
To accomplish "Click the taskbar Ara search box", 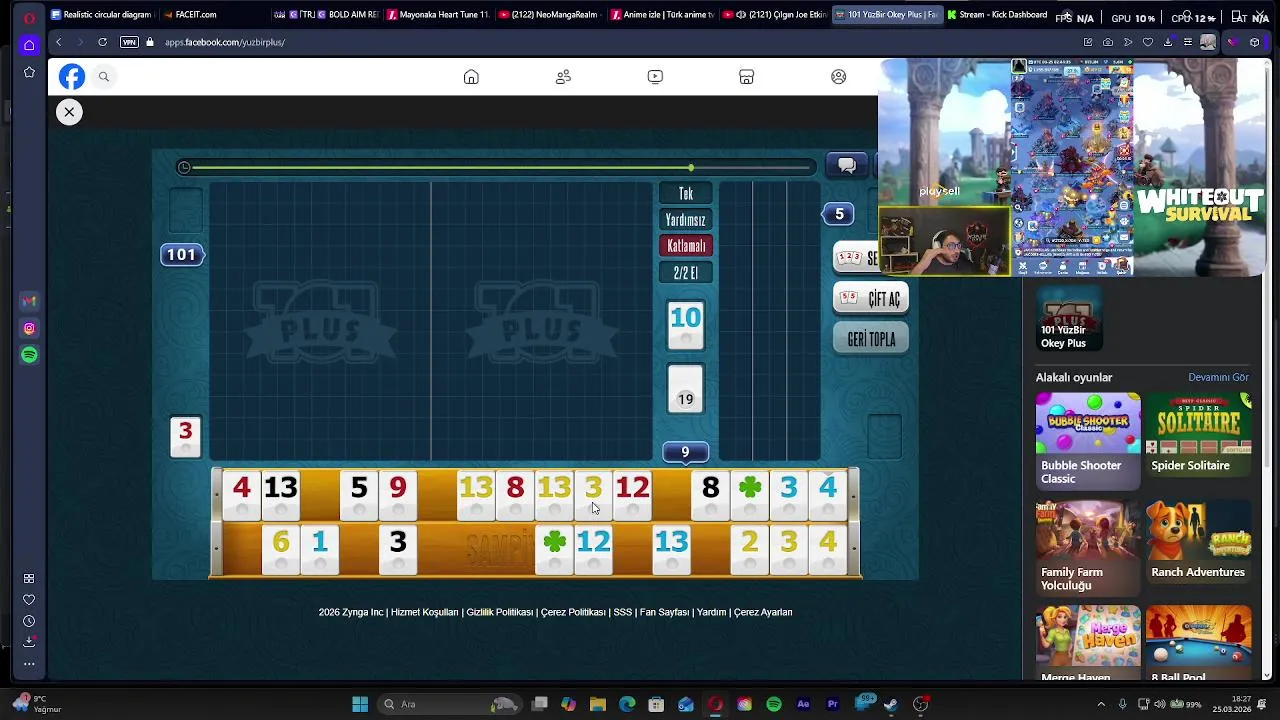I will click(x=449, y=704).
